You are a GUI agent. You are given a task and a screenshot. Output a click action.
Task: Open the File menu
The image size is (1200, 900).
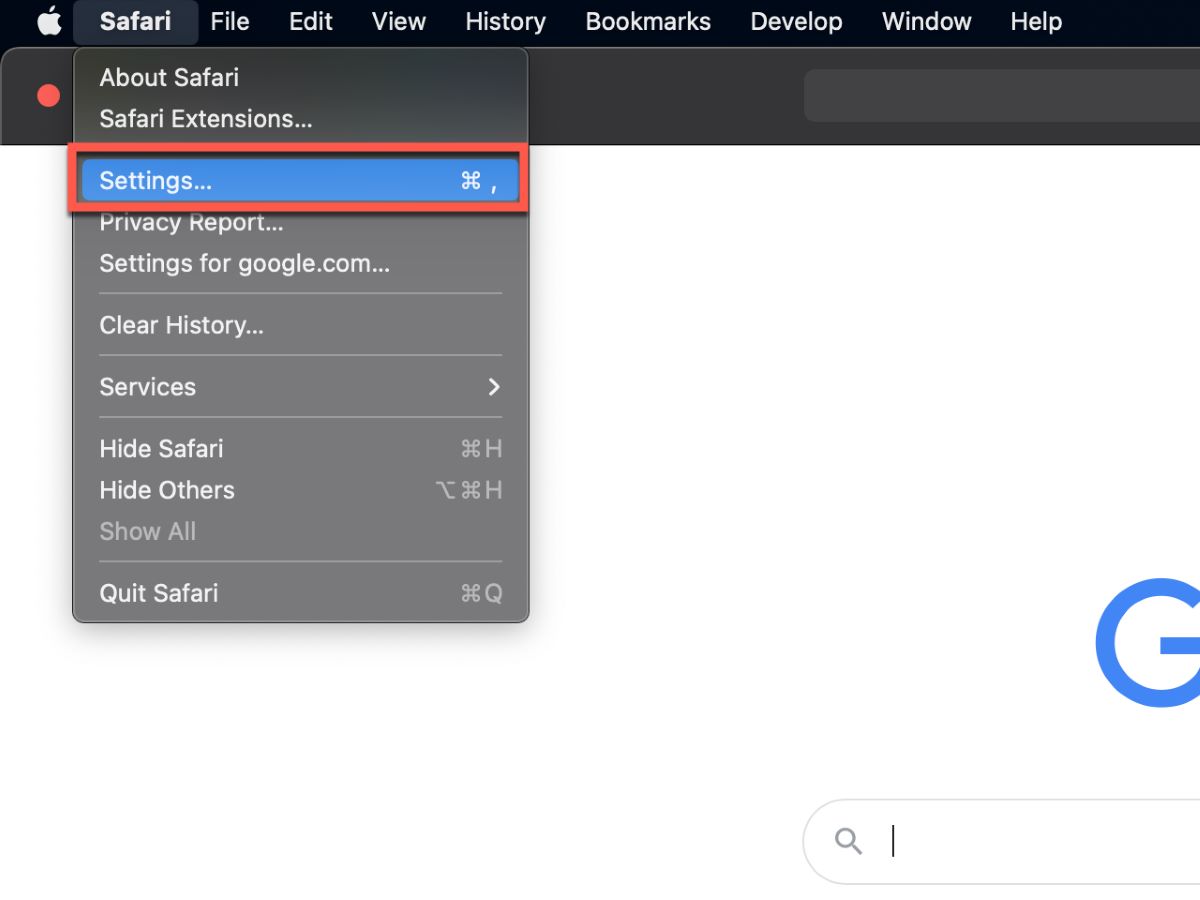229,21
